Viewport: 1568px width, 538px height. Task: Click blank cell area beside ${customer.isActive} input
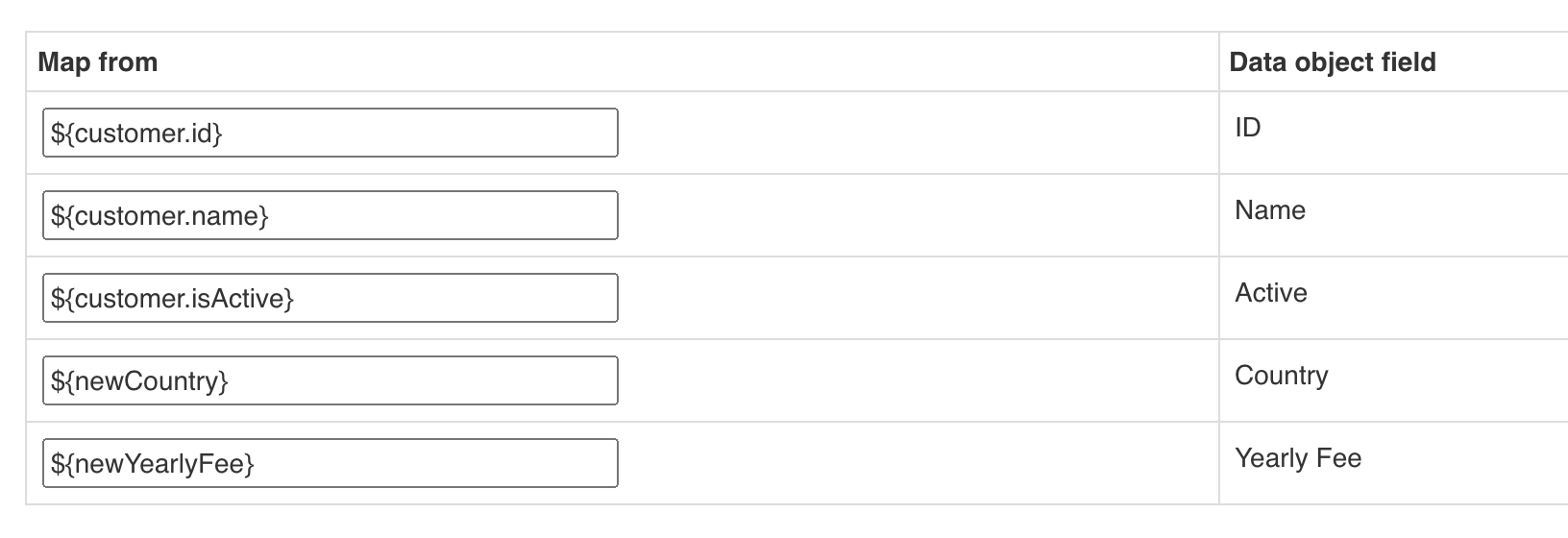pos(913,298)
